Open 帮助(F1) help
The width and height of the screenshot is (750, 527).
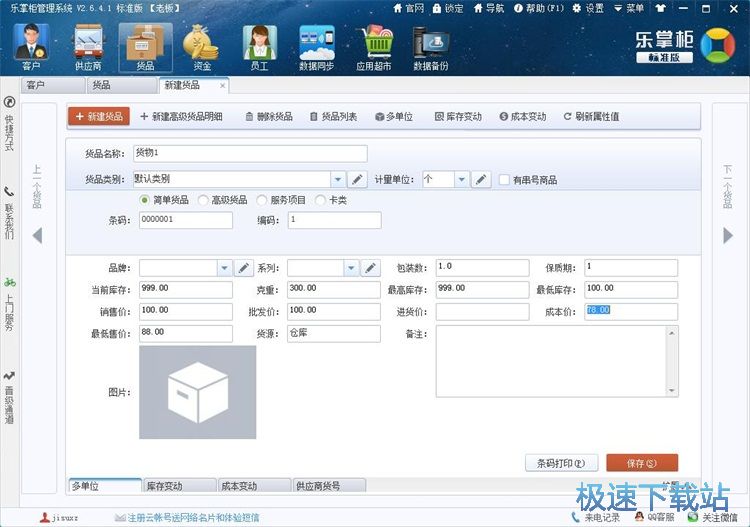click(539, 9)
